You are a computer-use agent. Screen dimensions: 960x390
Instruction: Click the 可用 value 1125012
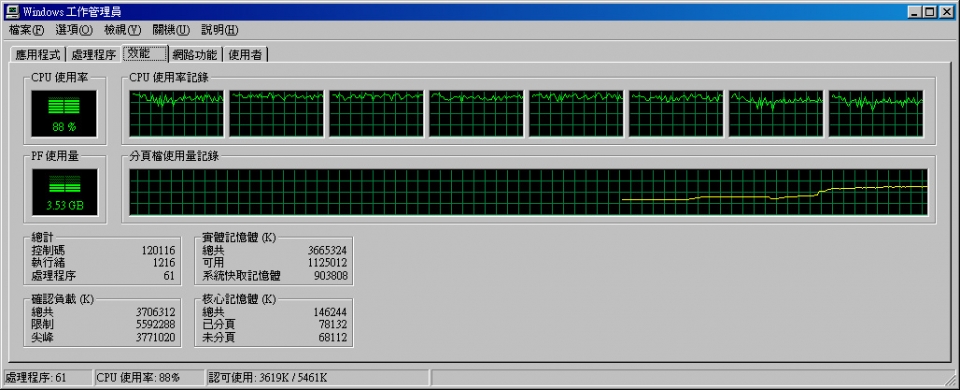[x=328, y=263]
